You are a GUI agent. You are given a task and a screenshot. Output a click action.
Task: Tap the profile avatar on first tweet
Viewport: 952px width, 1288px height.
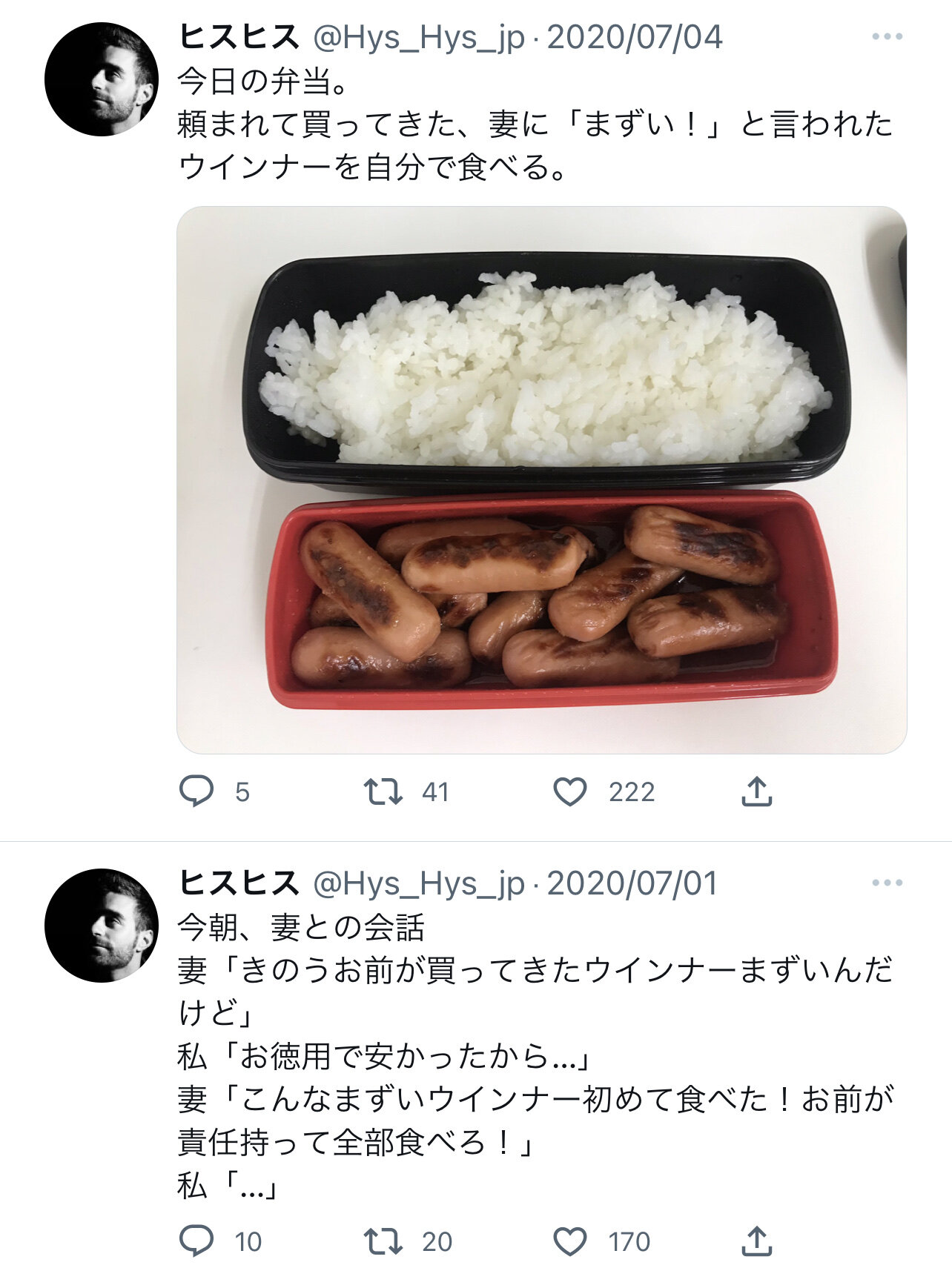click(102, 79)
